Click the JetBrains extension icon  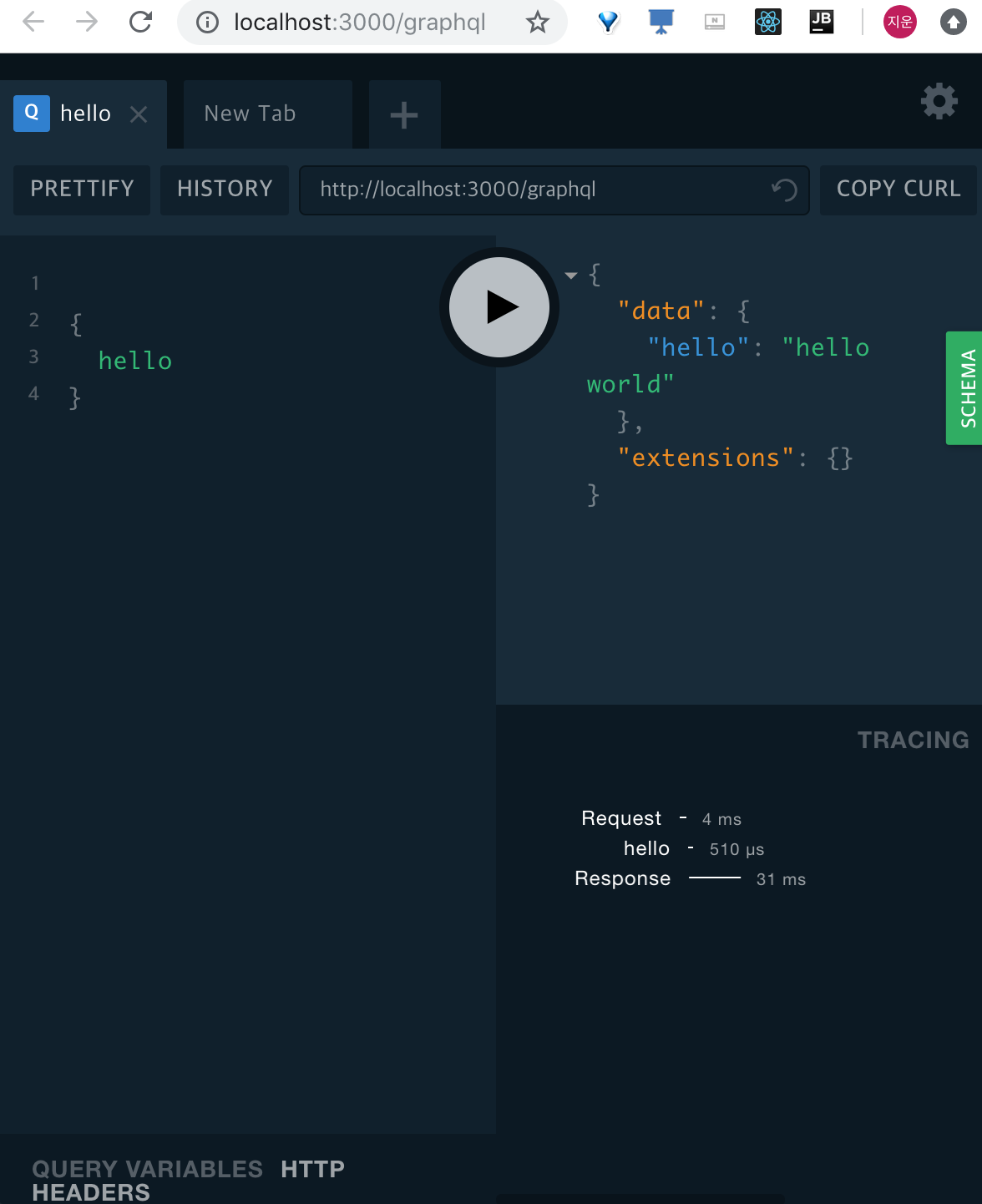pyautogui.click(x=821, y=23)
